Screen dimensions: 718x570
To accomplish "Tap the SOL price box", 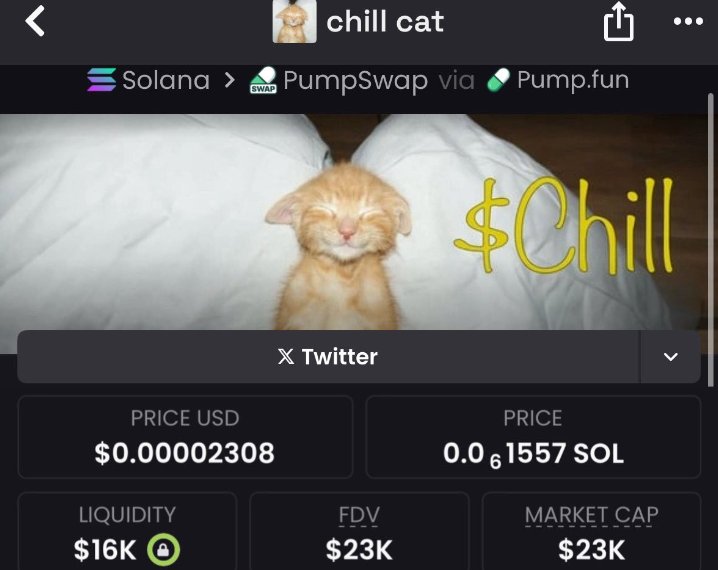I will [x=533, y=437].
